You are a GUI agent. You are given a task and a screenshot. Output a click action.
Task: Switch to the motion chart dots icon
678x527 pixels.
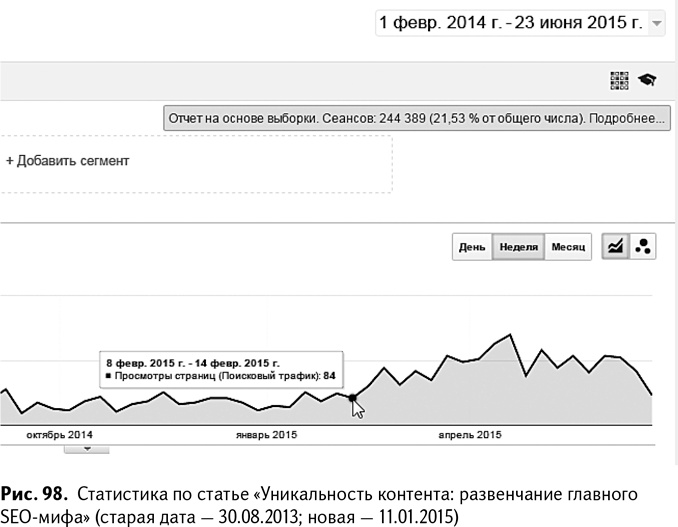(643, 246)
